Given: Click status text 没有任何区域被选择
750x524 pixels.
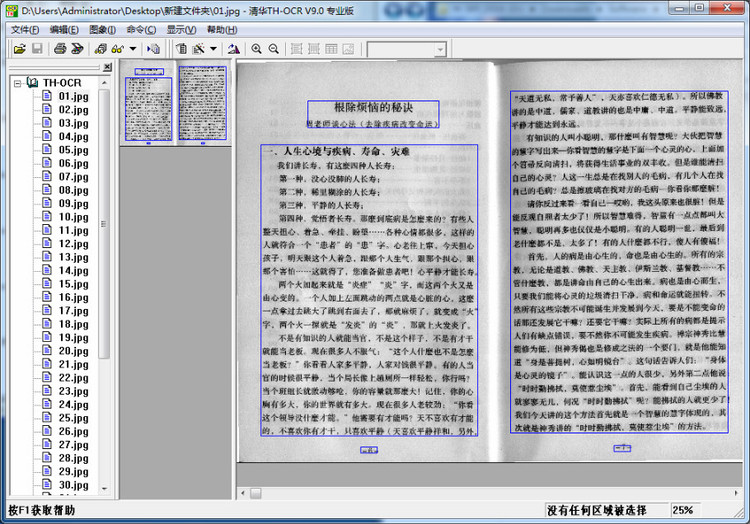Looking at the screenshot, I should click(x=596, y=510).
